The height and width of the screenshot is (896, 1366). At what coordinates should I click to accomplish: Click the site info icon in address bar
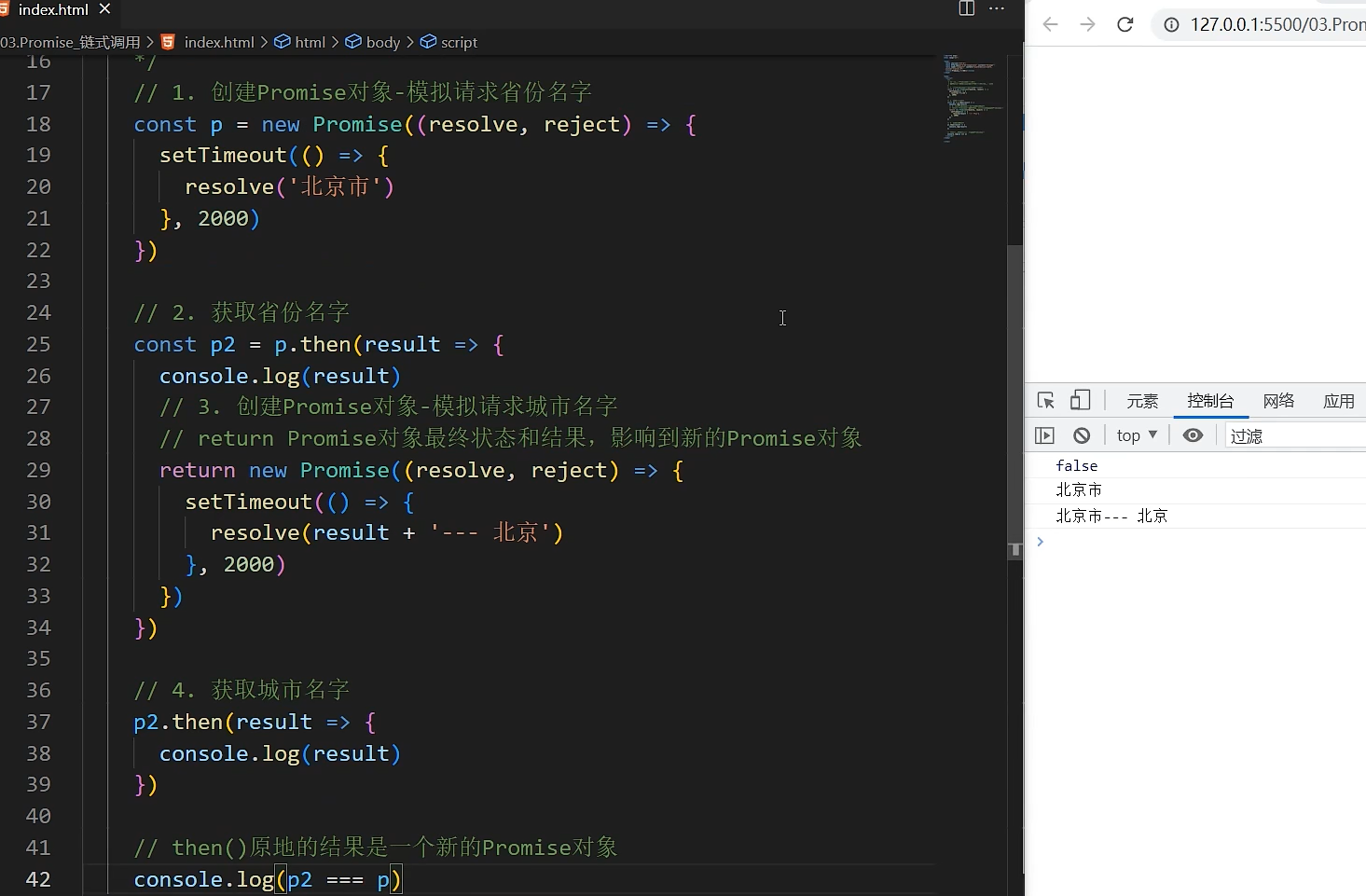tap(1170, 24)
